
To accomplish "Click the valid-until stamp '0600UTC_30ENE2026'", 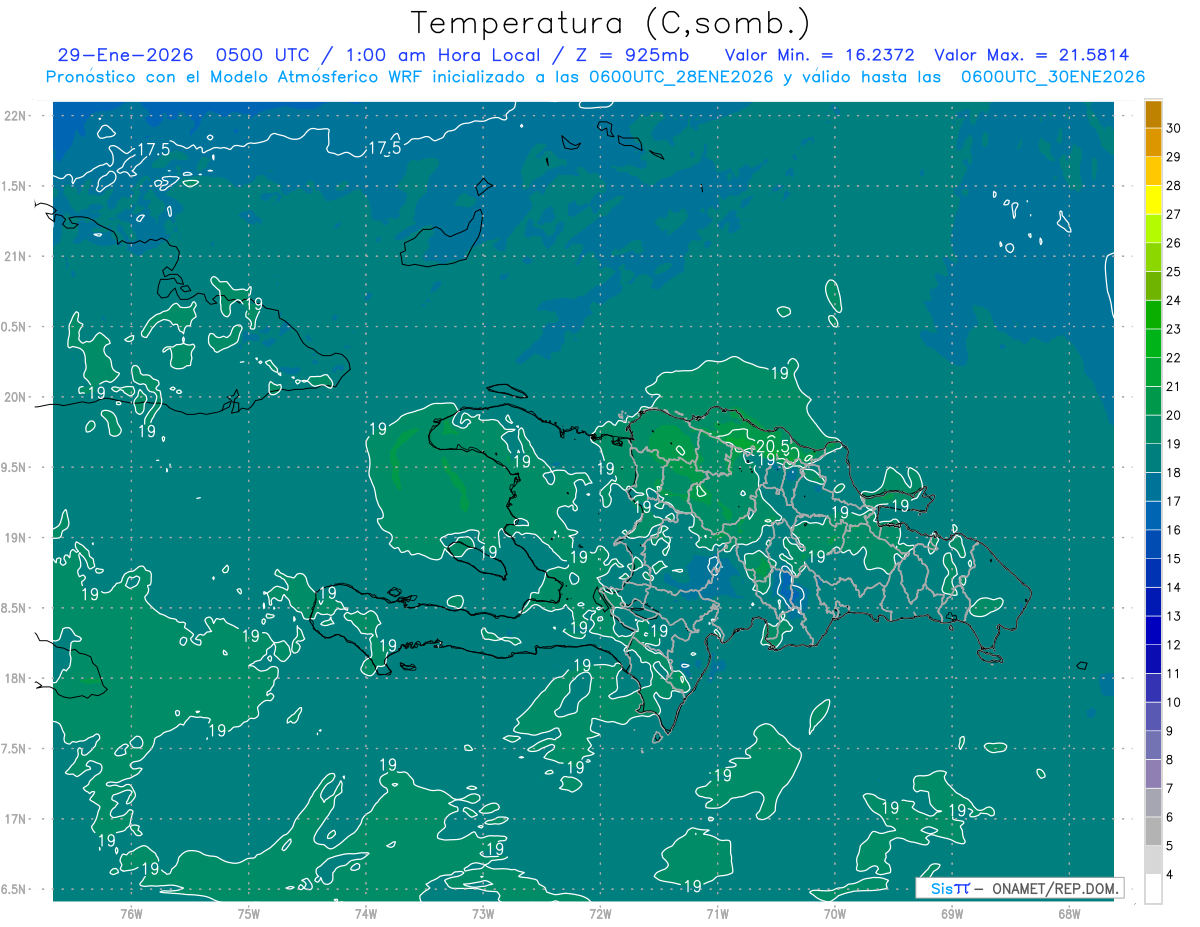I will tap(1052, 77).
